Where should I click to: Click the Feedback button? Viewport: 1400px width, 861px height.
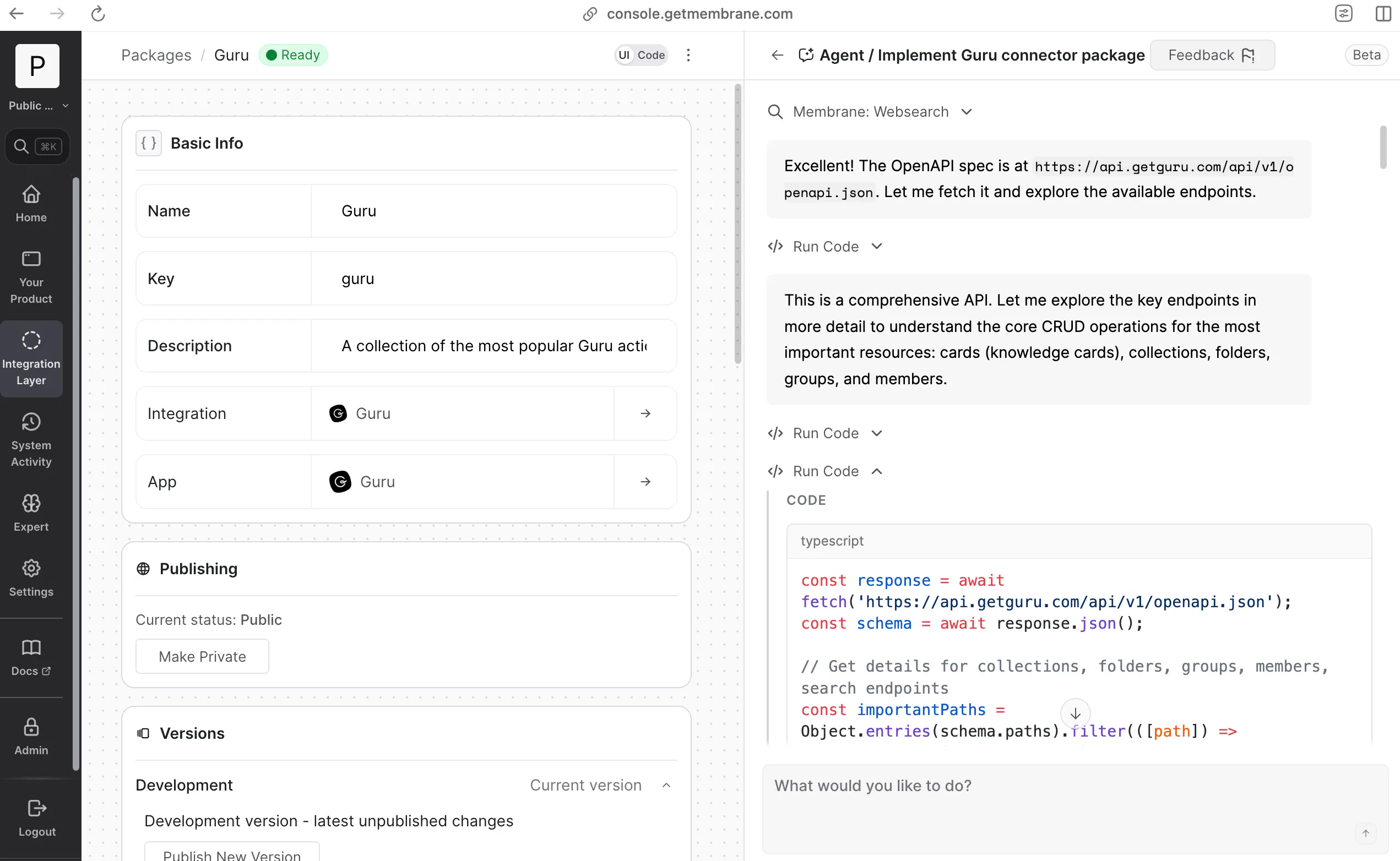tap(1212, 55)
